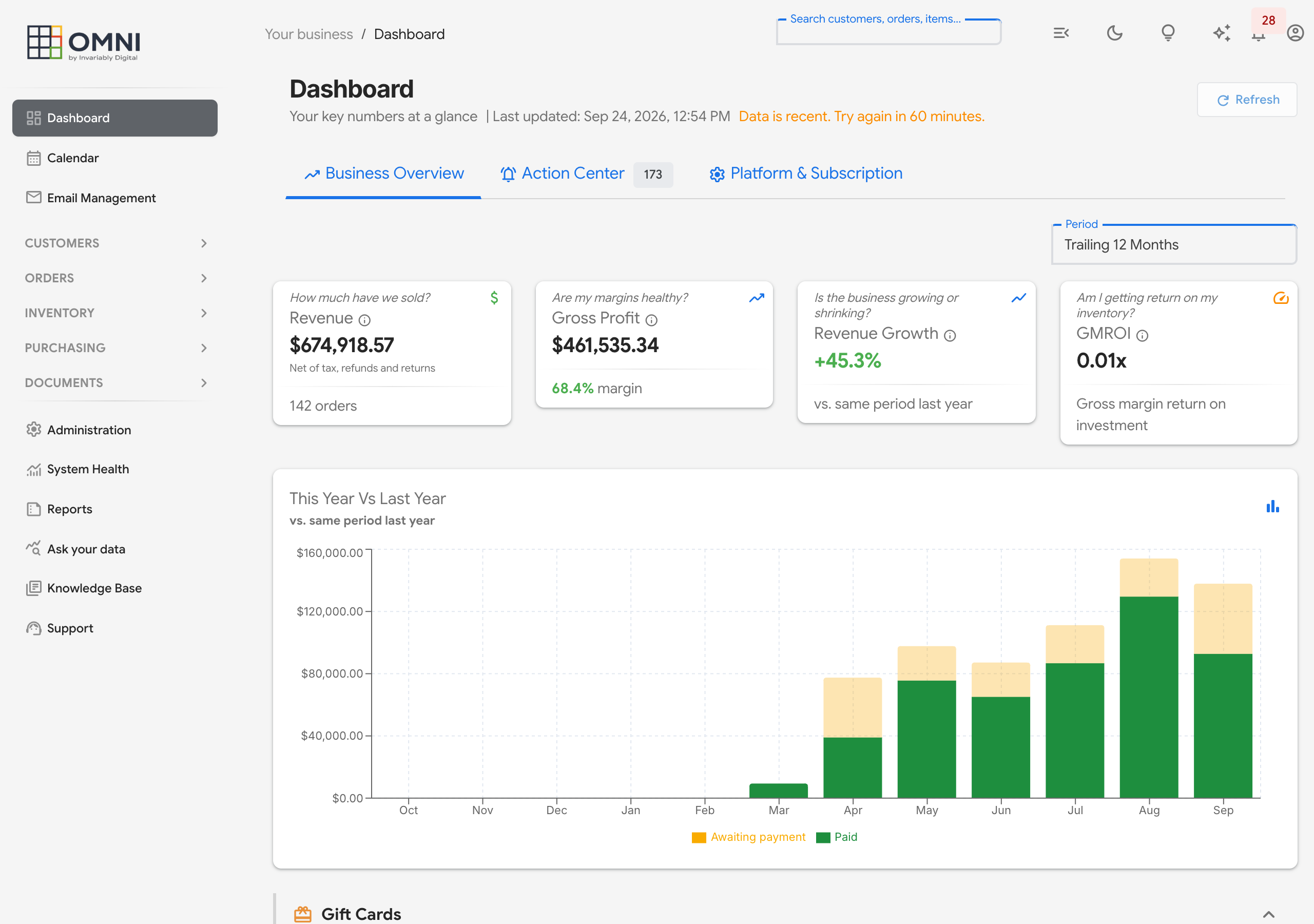This screenshot has width=1314, height=924.
Task: Open the AI sparkle assistant icon
Action: 1221,33
